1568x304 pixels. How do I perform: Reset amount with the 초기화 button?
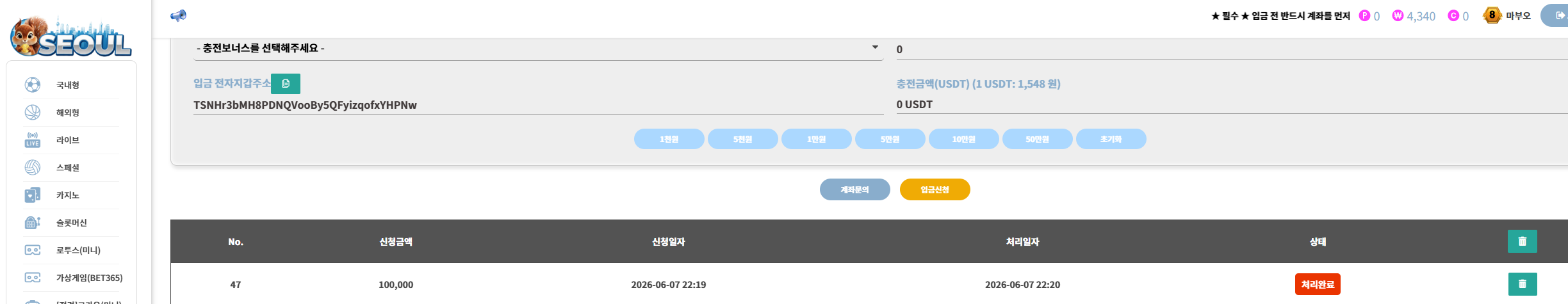click(x=1111, y=139)
